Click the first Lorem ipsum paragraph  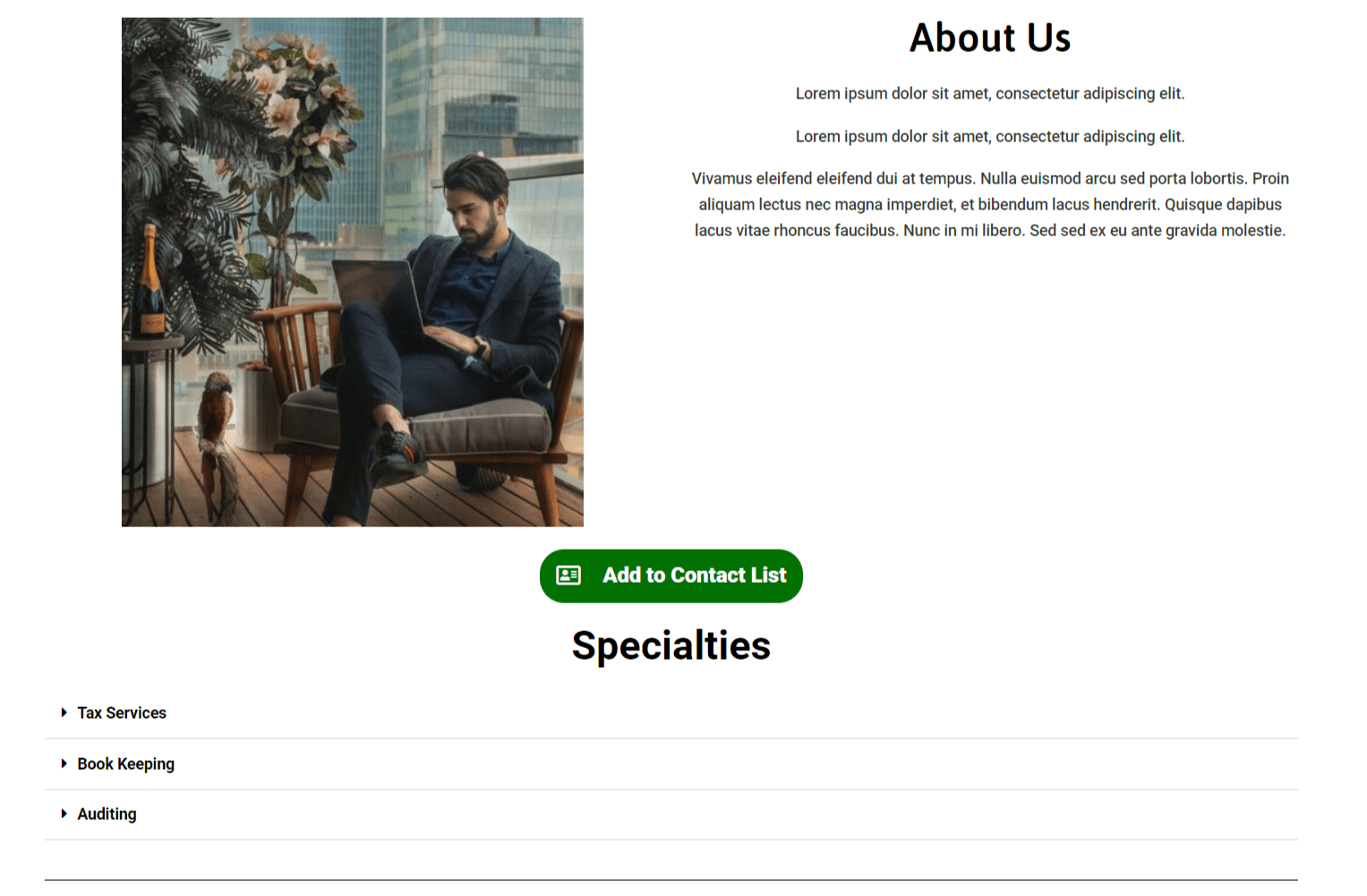coord(990,93)
